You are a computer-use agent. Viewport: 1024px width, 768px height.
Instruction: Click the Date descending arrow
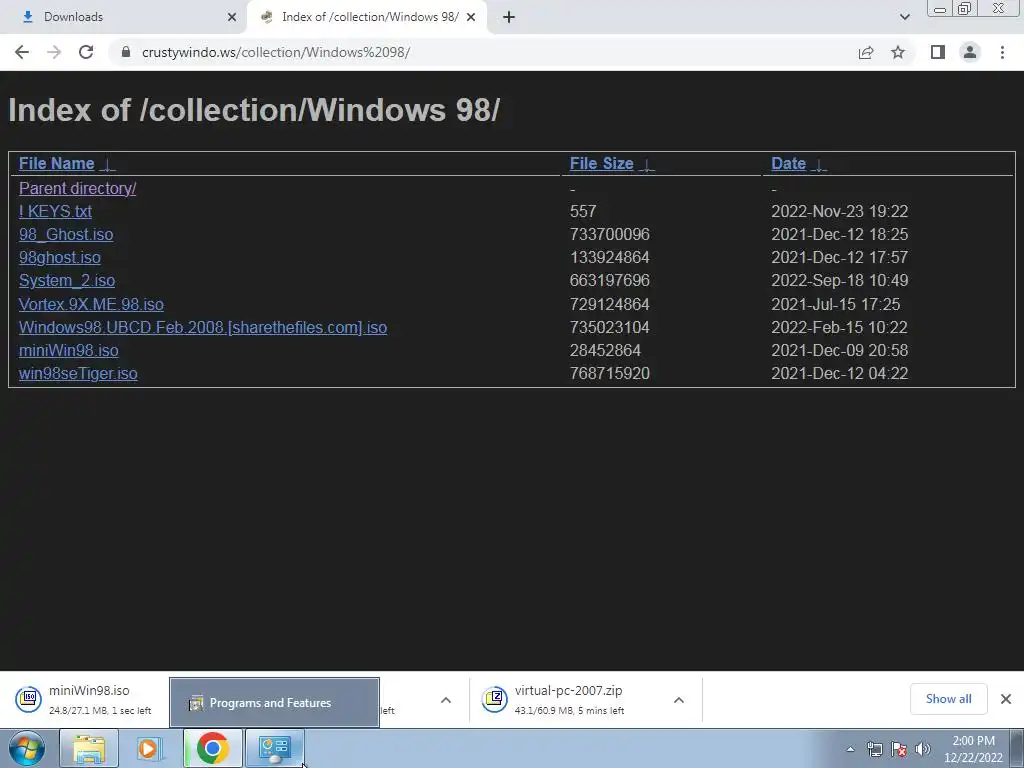[818, 165]
